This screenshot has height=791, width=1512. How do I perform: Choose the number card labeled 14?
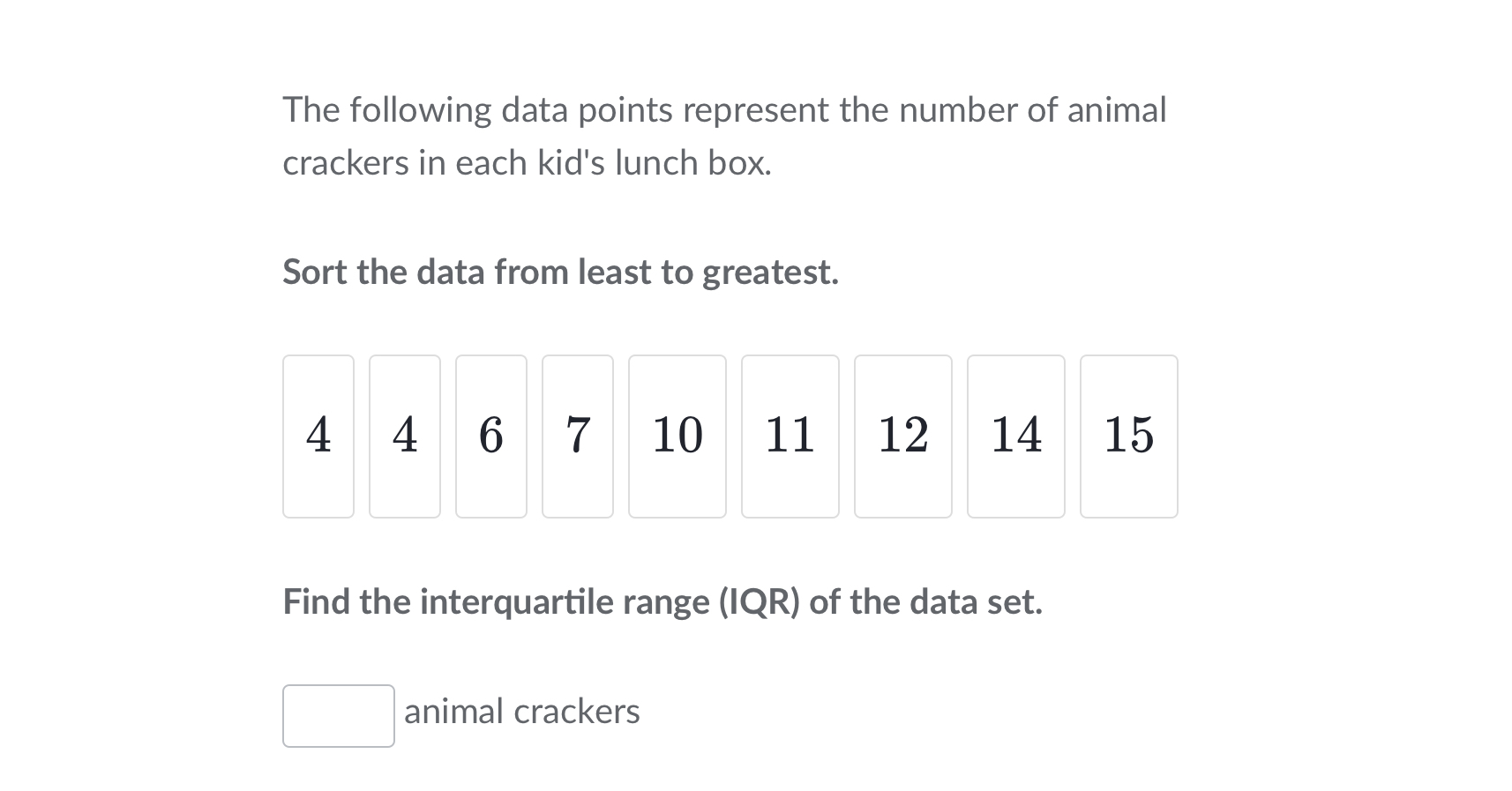(x=1016, y=436)
